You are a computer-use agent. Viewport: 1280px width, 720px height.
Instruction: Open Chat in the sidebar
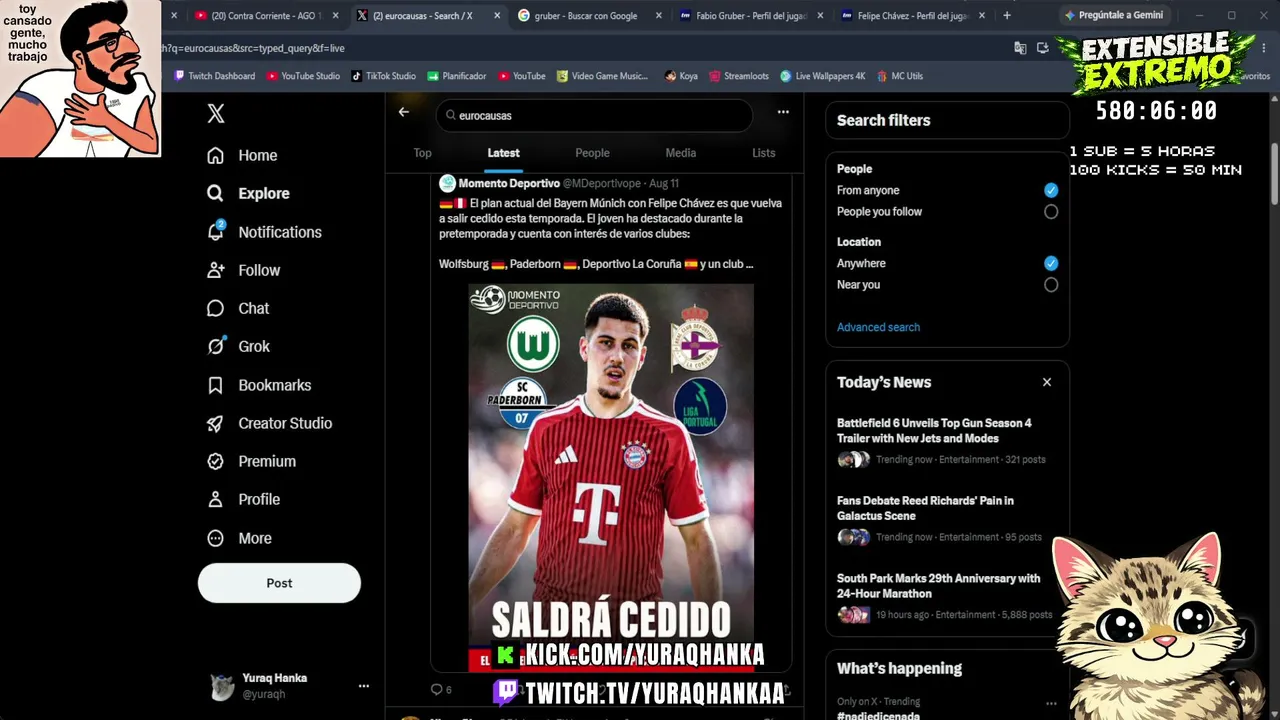point(238,308)
